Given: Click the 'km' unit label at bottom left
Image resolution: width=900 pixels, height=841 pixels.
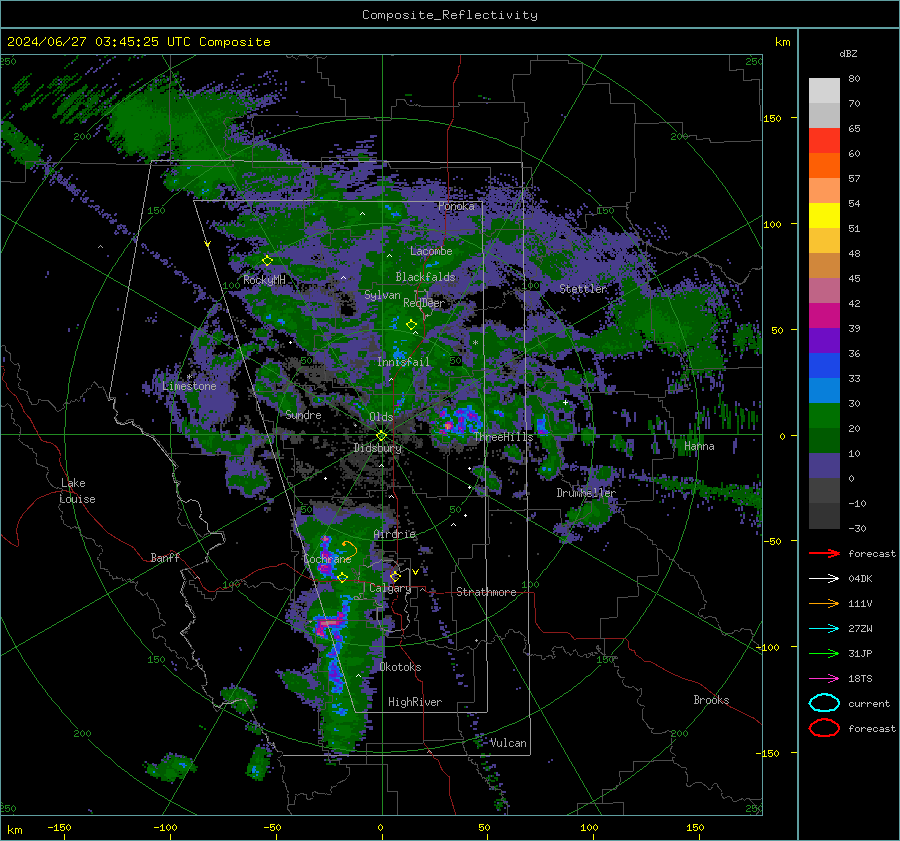Looking at the screenshot, I should pos(14,830).
